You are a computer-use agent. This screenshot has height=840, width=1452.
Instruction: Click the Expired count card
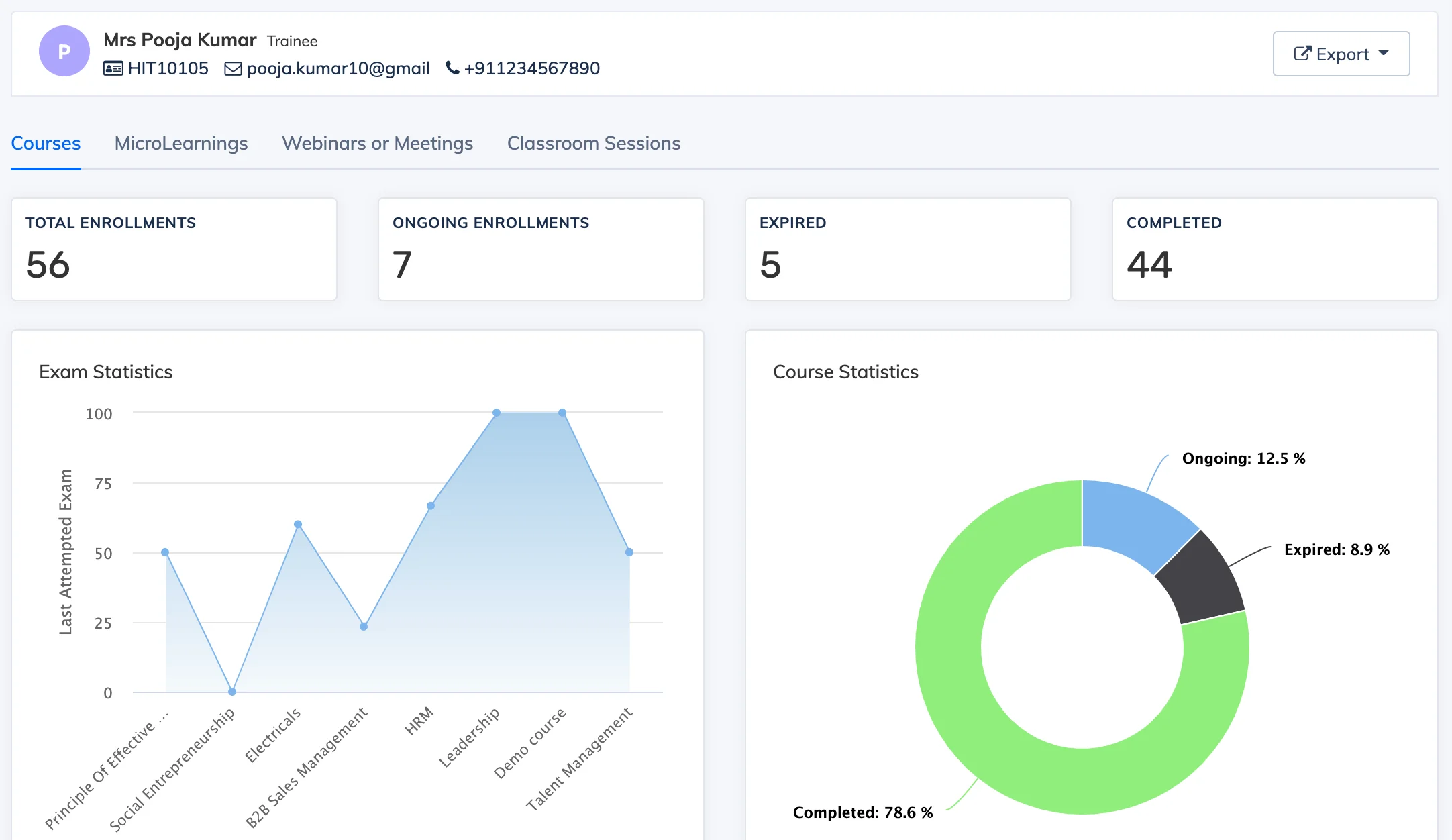point(908,249)
